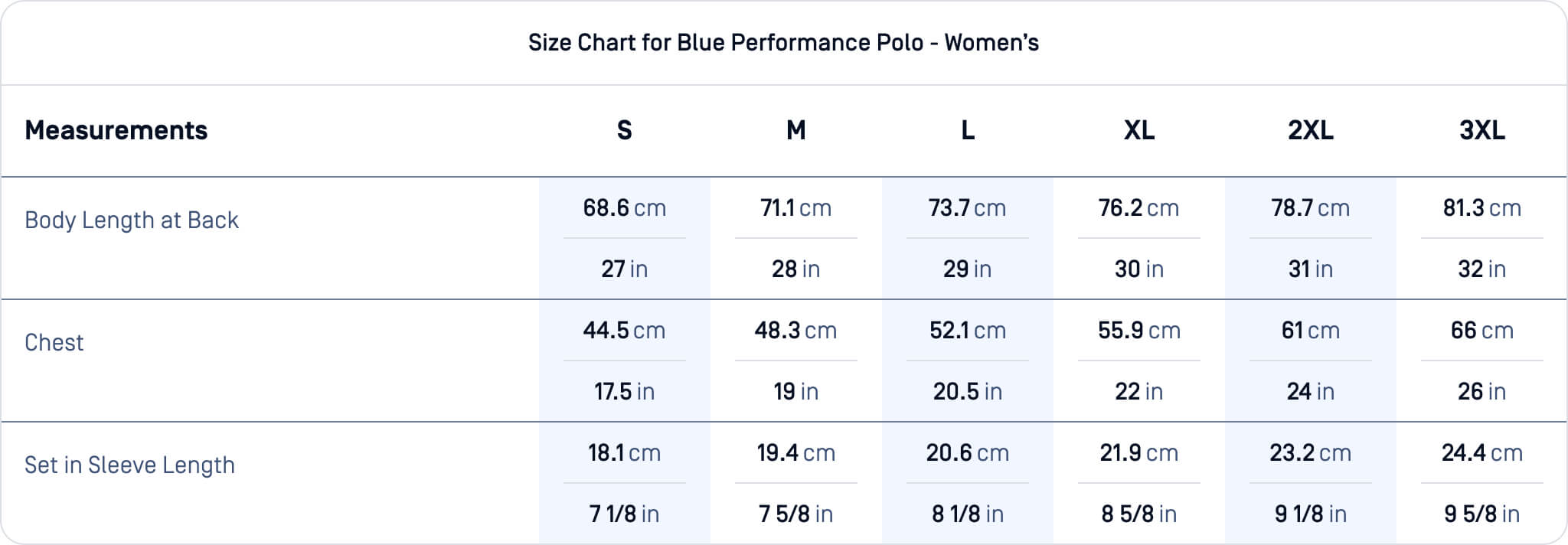Select the 7 5/8 in sleeve value

tap(795, 514)
